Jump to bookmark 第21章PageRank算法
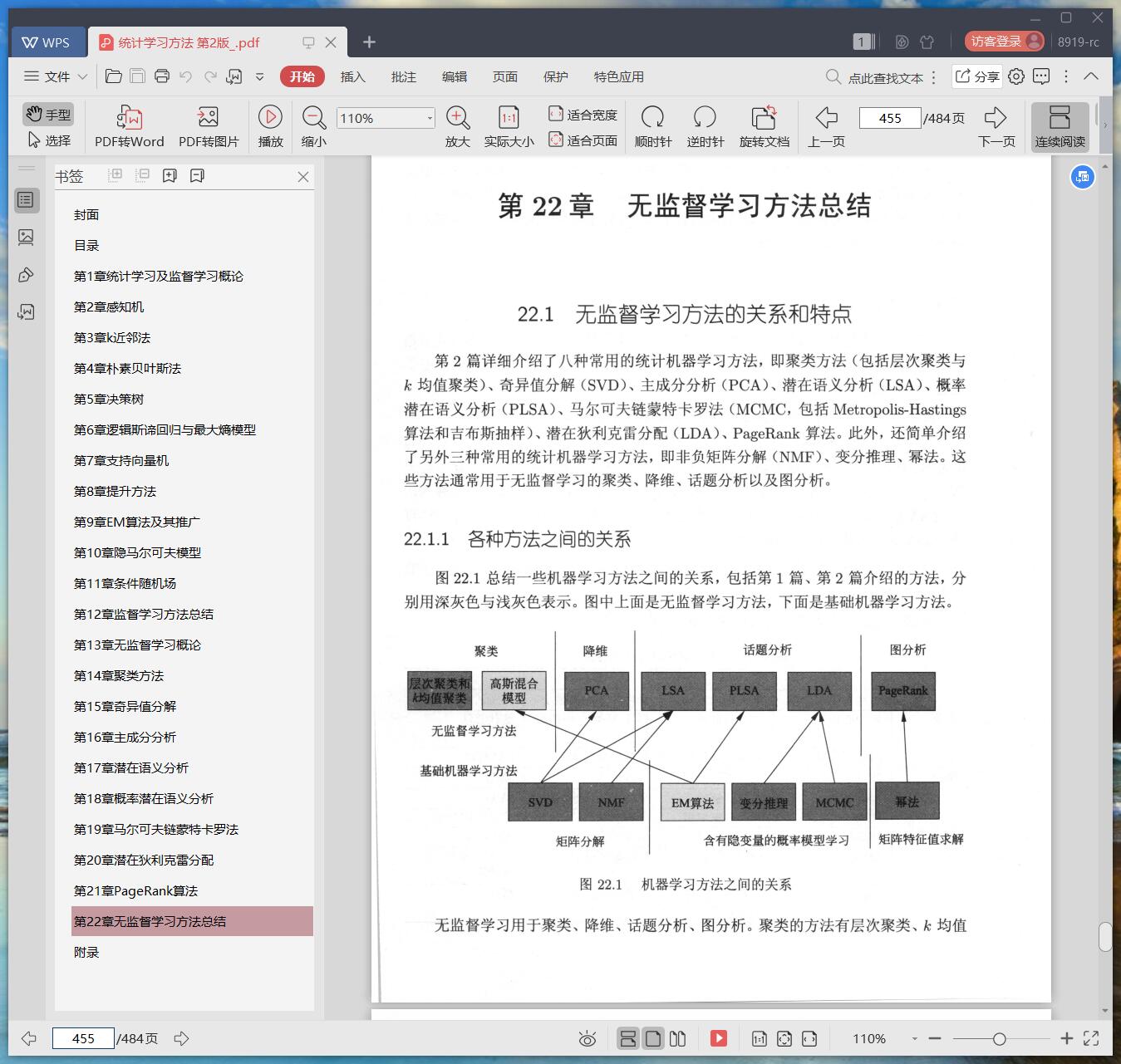Viewport: 1121px width, 1064px height. [135, 890]
